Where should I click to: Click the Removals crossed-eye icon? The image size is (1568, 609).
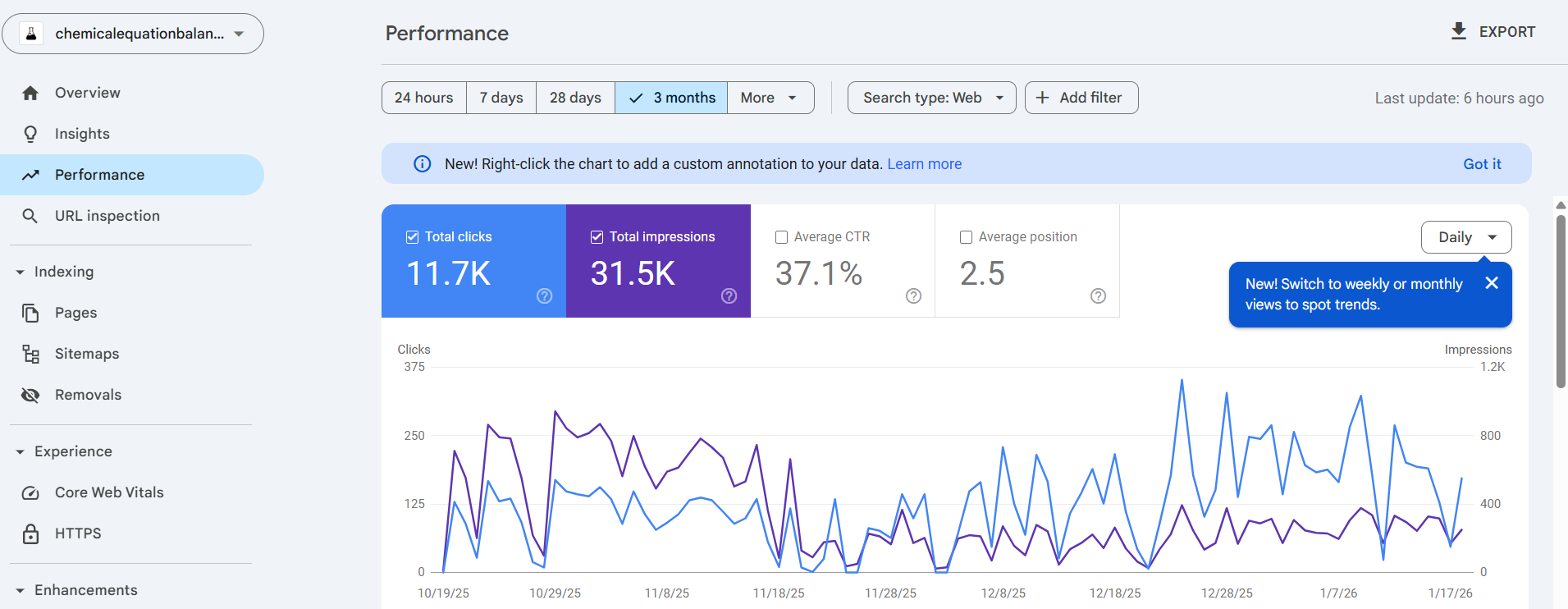(30, 395)
